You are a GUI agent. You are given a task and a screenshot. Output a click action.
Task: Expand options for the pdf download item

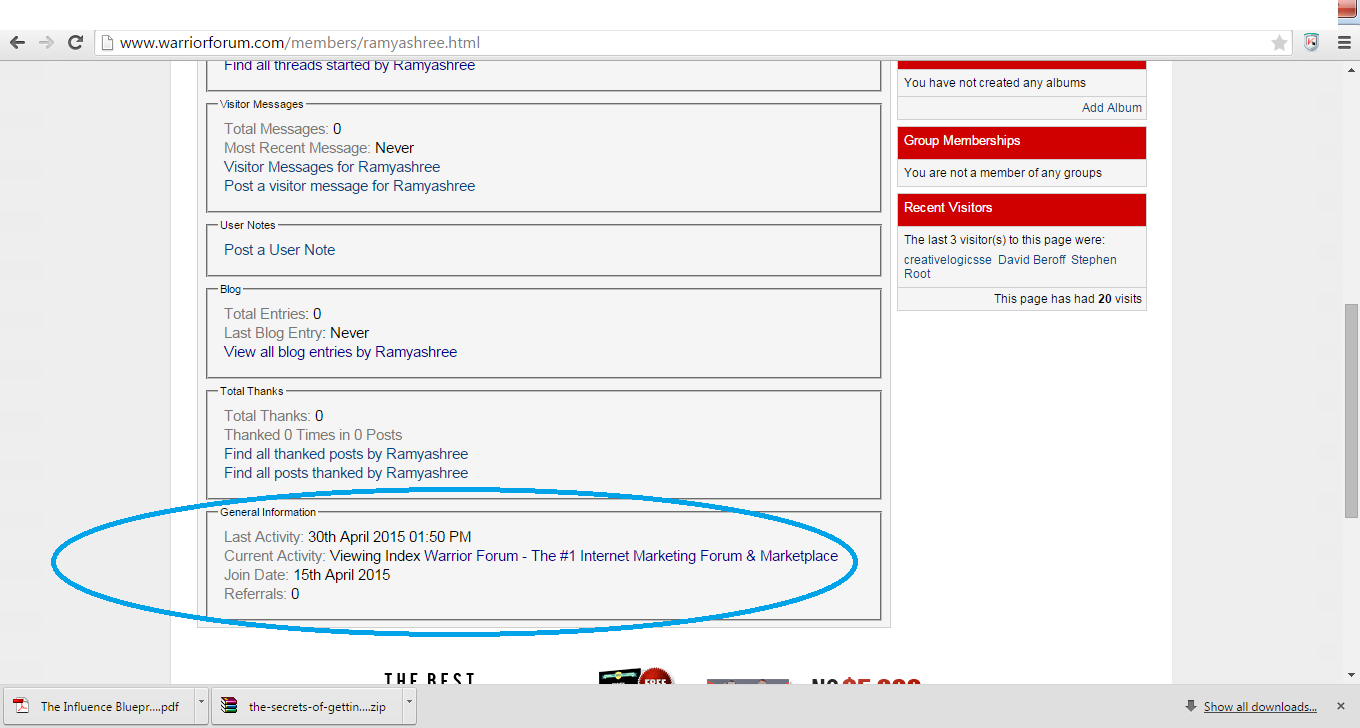tap(200, 706)
